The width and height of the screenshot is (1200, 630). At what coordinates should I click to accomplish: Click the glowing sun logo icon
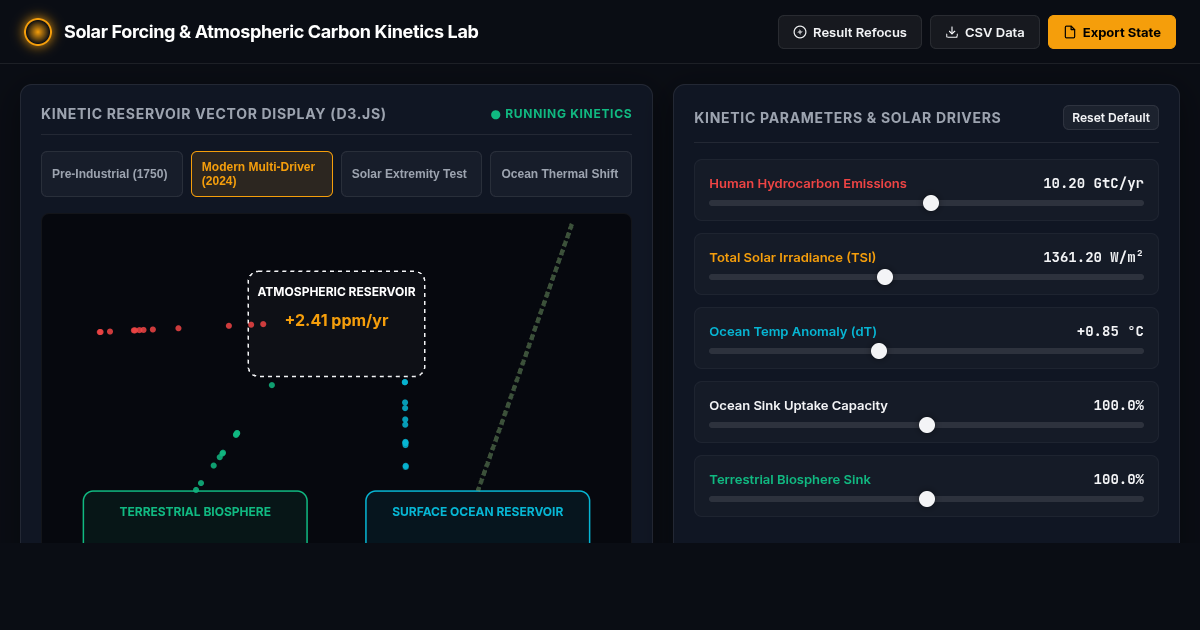click(38, 32)
